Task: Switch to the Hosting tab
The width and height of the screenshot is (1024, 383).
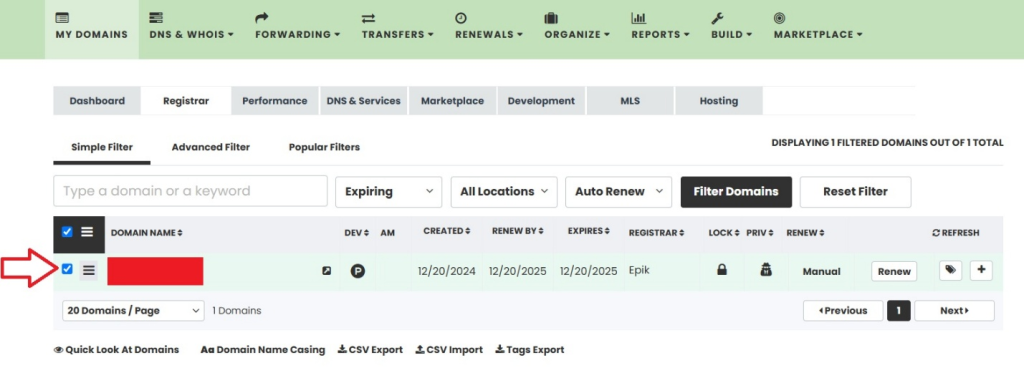Action: pyautogui.click(x=719, y=101)
